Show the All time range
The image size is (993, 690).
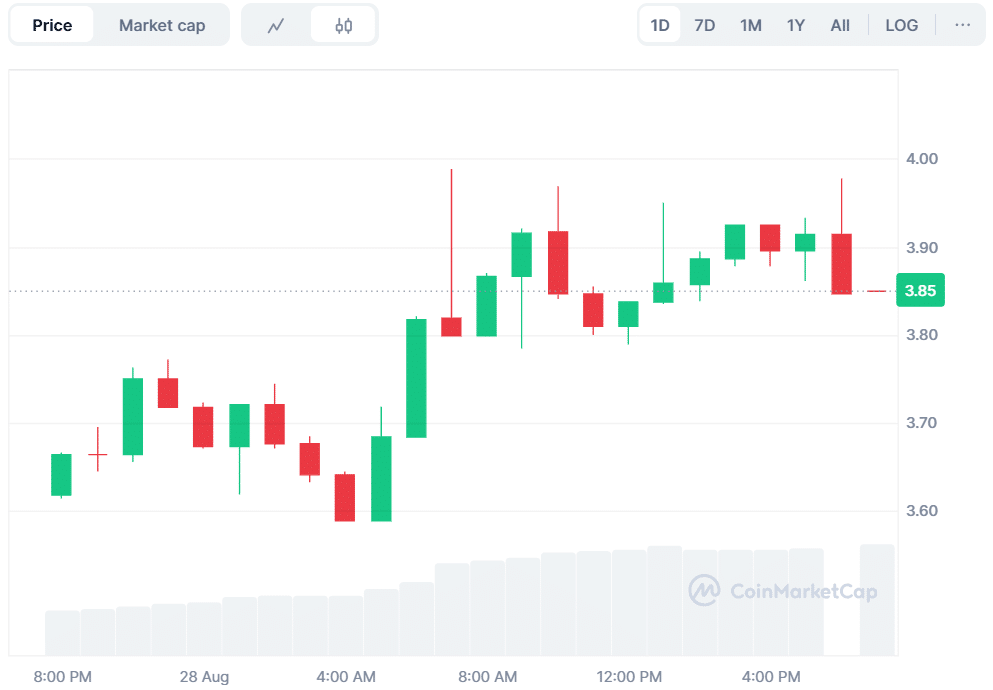point(840,25)
